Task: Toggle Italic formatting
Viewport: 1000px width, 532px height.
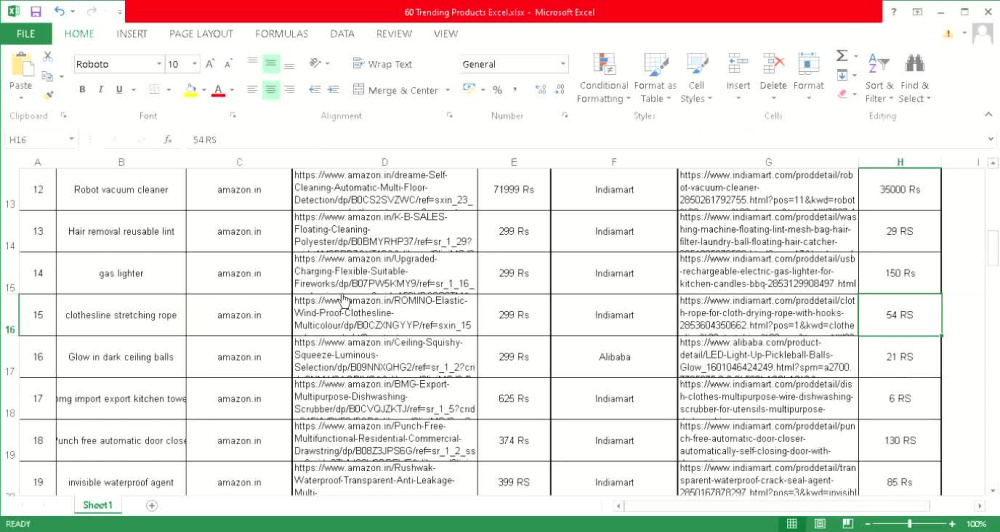Action: click(x=100, y=90)
